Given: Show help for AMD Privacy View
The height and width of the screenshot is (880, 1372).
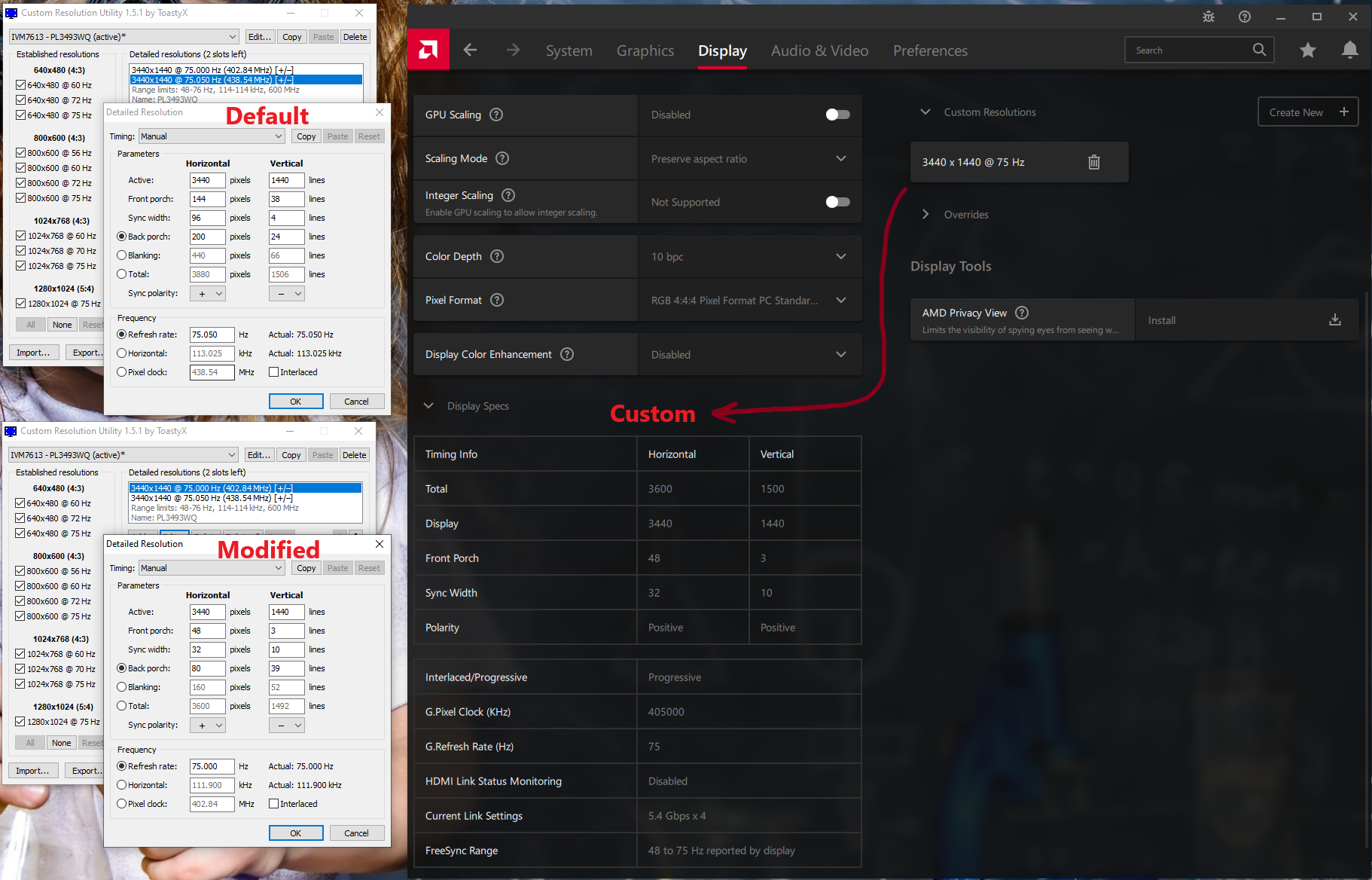Looking at the screenshot, I should pyautogui.click(x=1022, y=313).
